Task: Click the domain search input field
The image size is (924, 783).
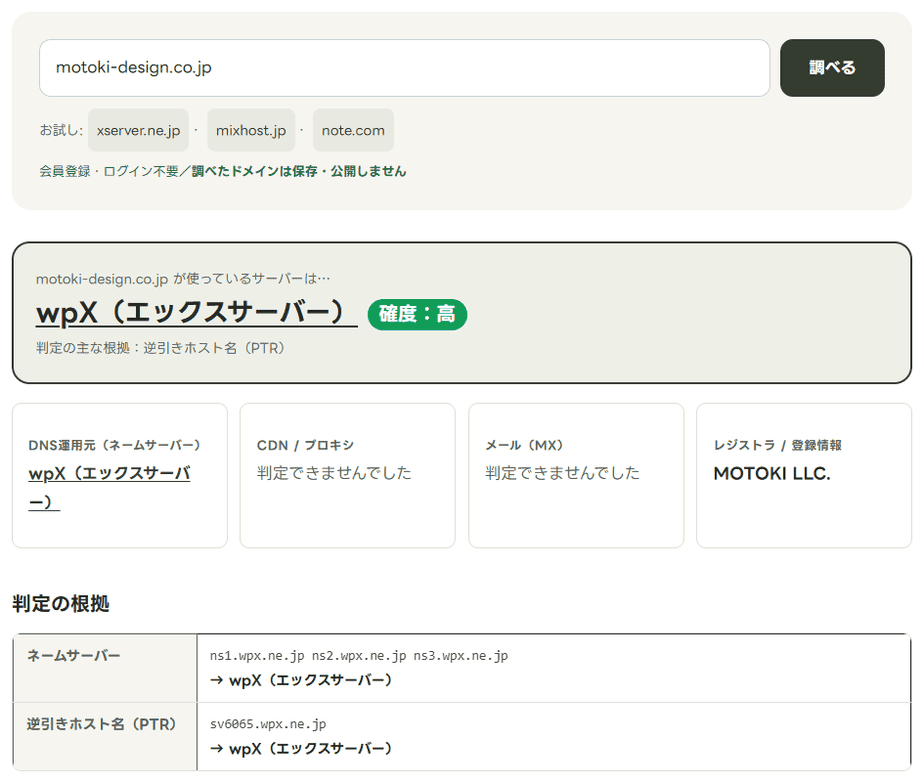Action: click(404, 68)
